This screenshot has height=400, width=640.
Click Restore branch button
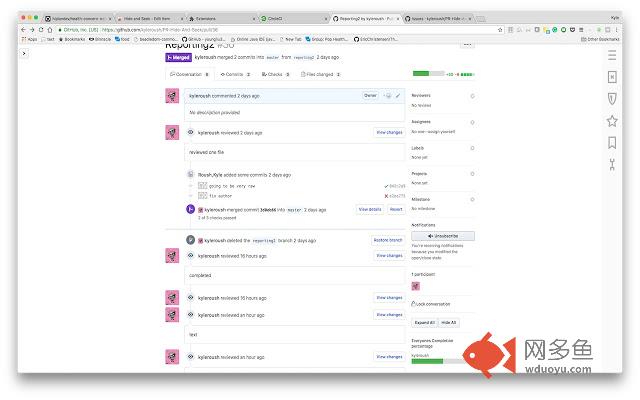click(388, 240)
